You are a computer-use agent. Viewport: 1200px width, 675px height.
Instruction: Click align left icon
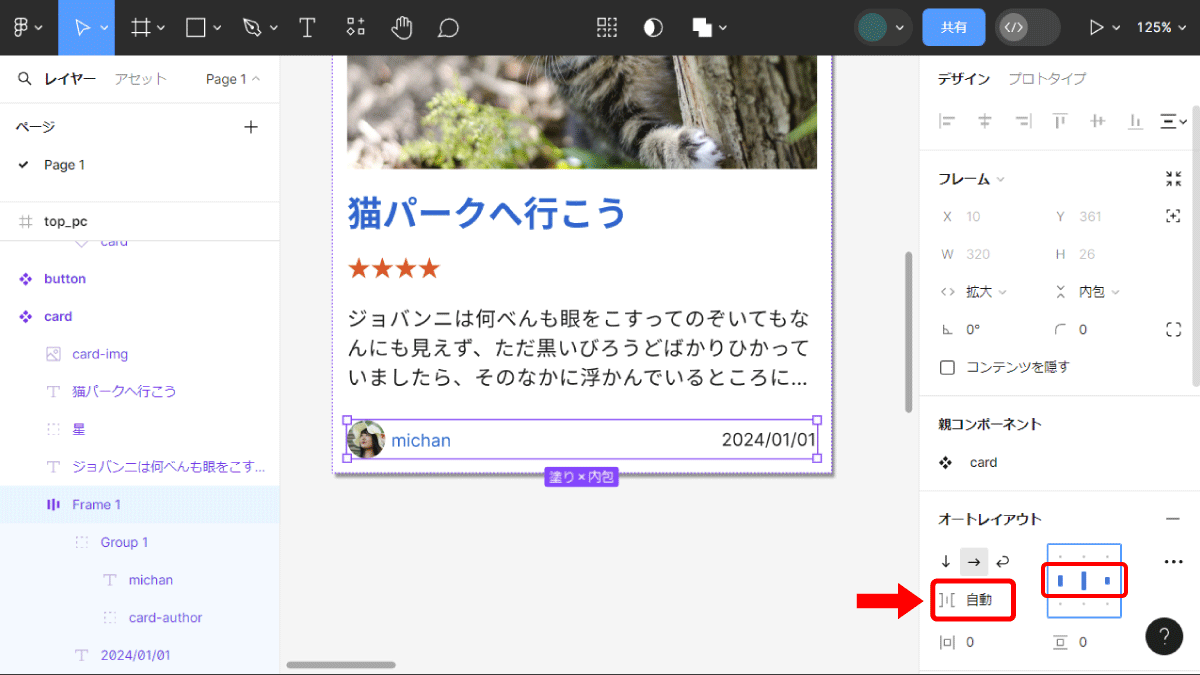click(x=947, y=121)
